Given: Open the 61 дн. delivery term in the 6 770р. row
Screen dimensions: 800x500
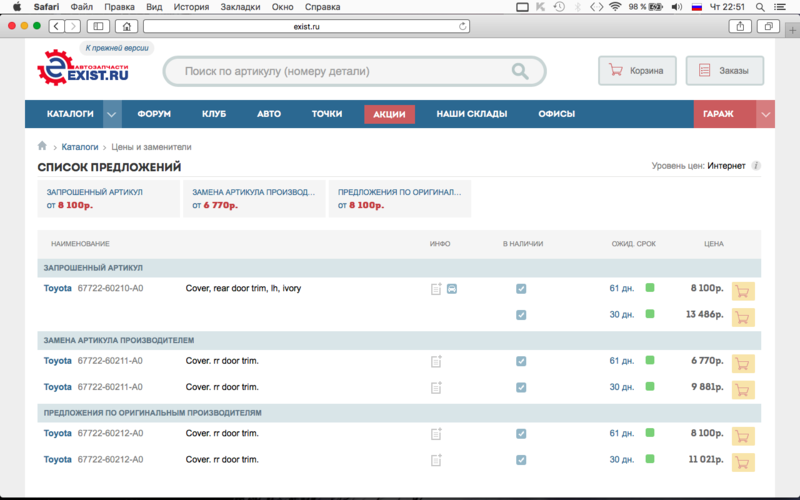Looking at the screenshot, I should 621,361.
